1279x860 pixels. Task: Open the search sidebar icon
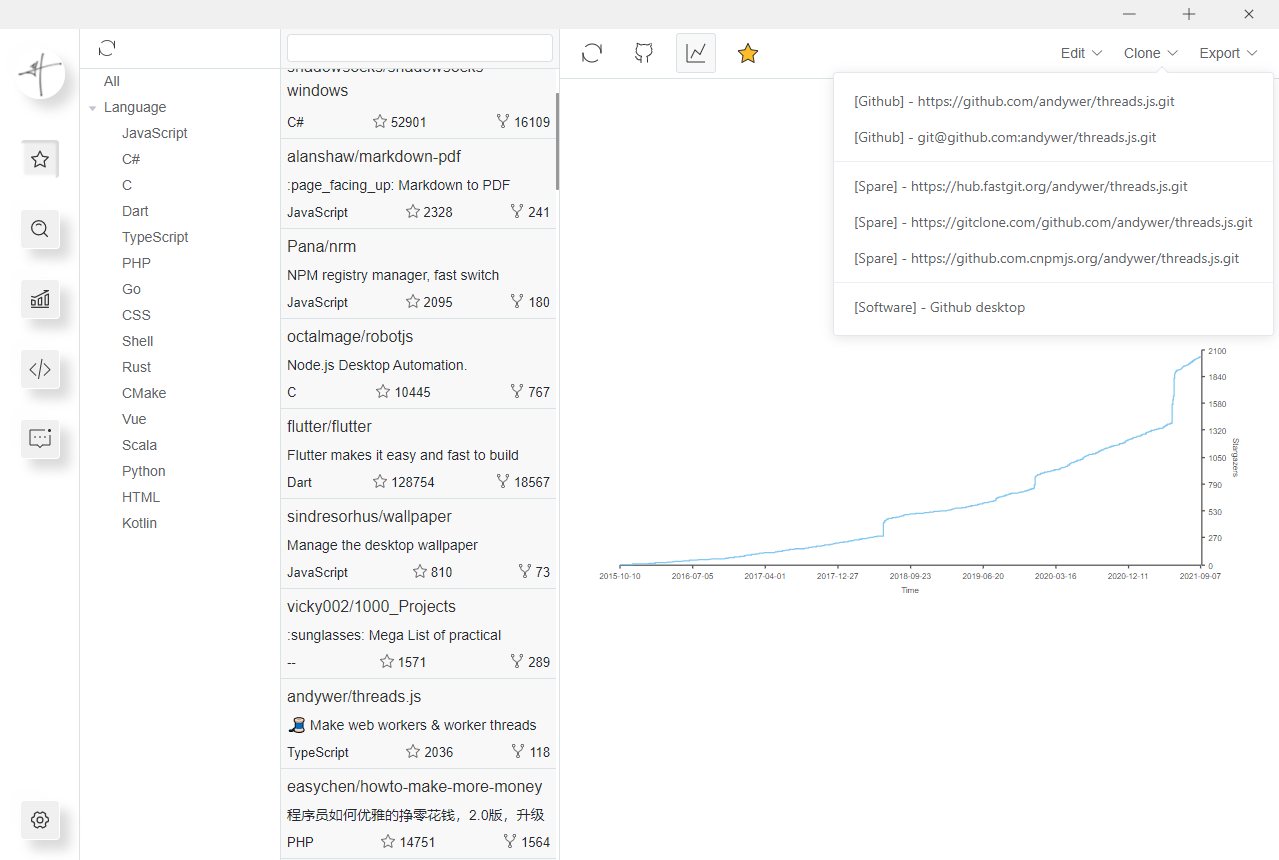pos(40,229)
